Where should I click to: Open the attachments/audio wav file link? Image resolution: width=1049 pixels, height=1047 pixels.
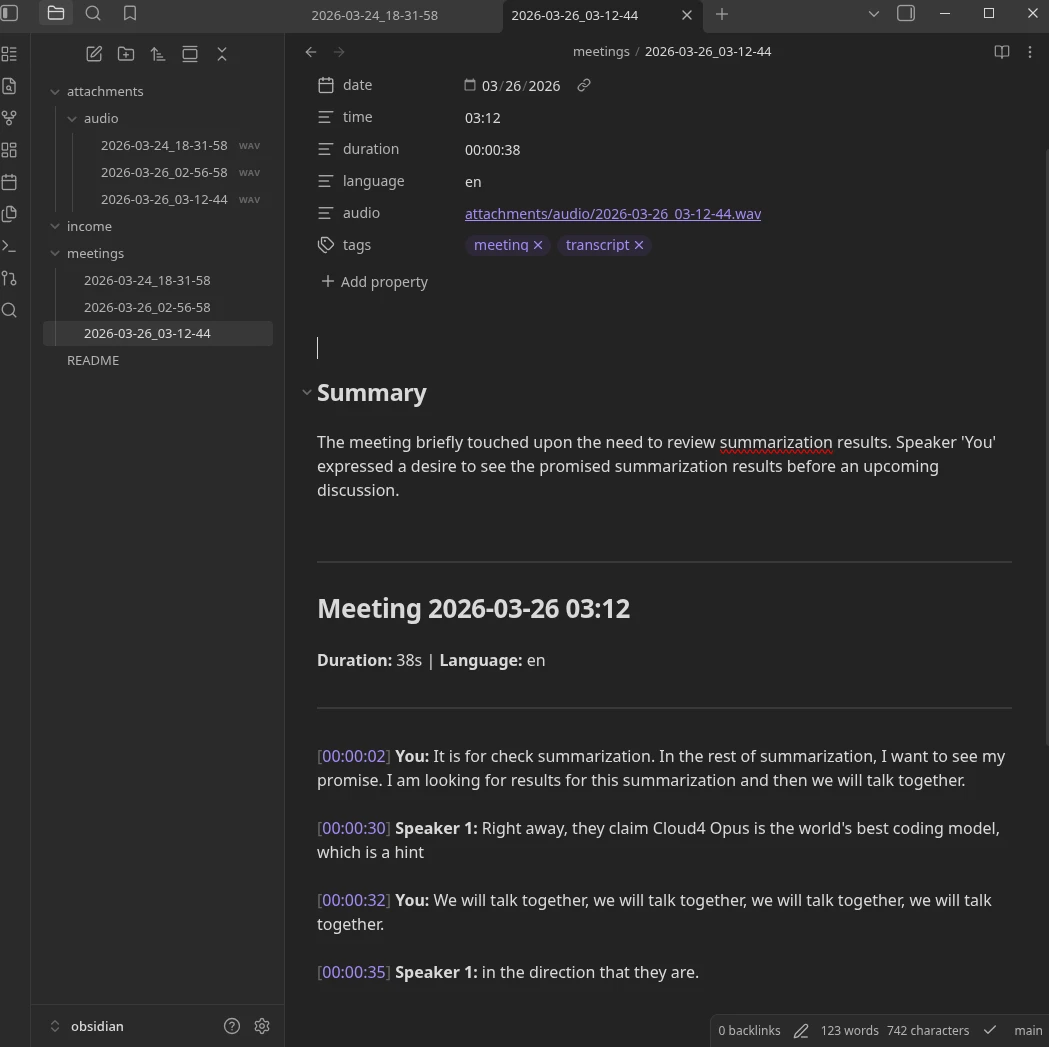tap(613, 214)
